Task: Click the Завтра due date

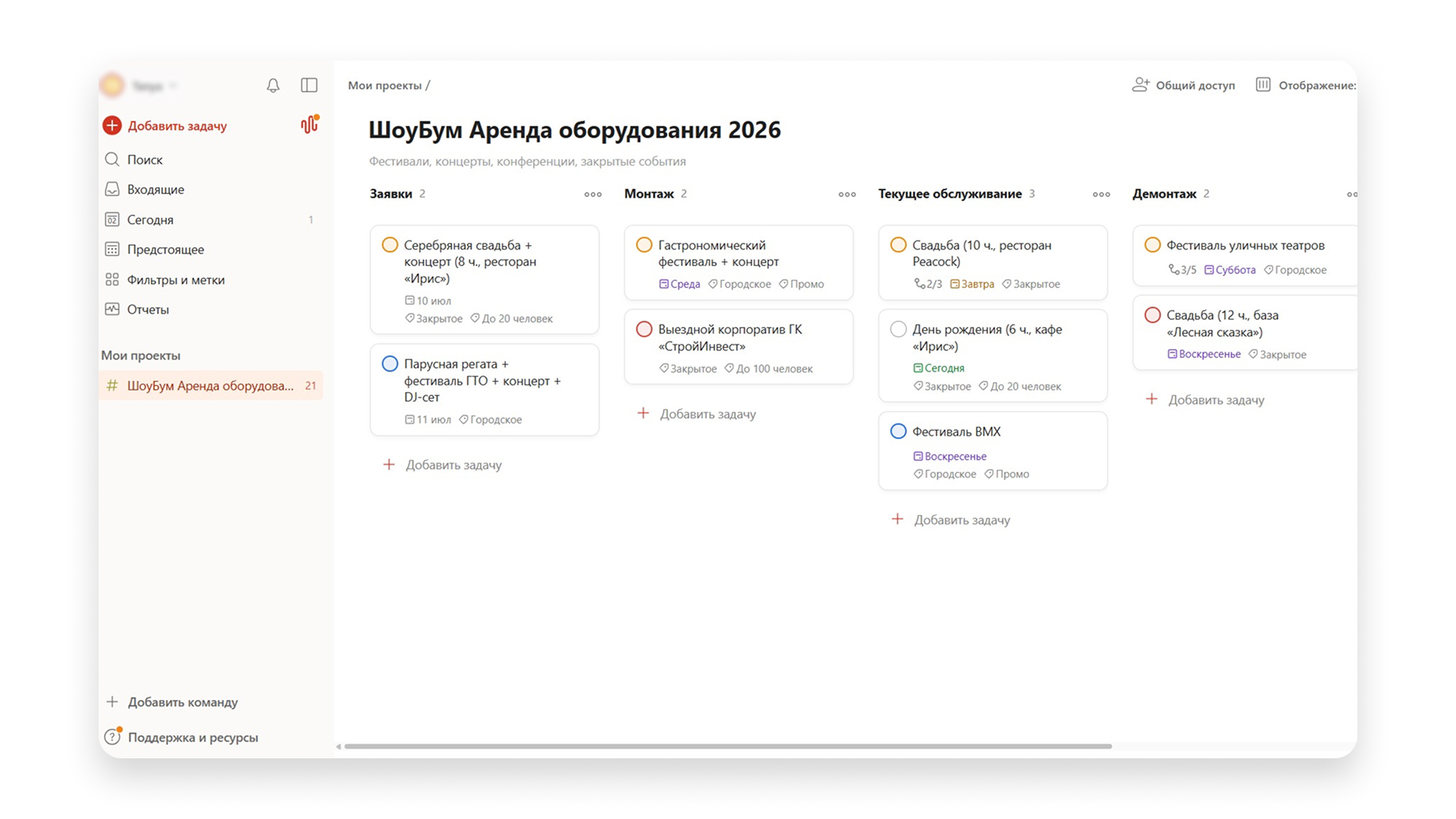Action: pyautogui.click(x=972, y=284)
